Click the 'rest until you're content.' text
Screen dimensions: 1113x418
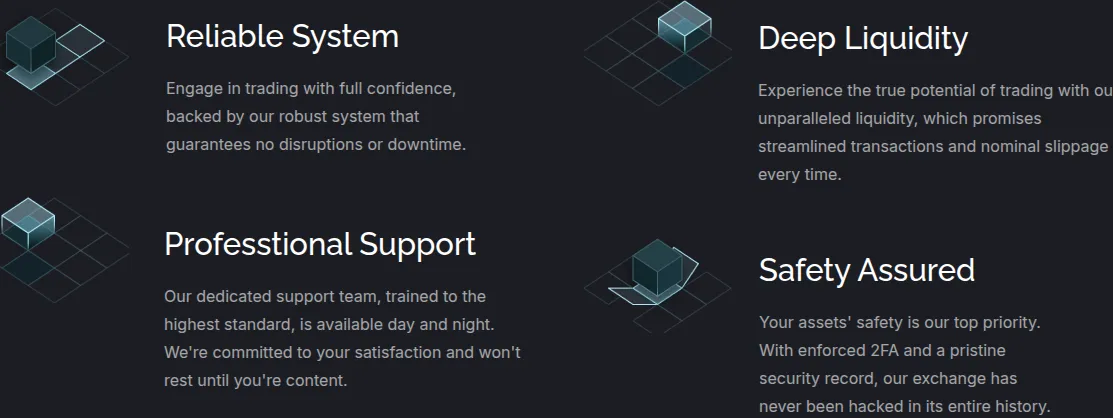256,381
